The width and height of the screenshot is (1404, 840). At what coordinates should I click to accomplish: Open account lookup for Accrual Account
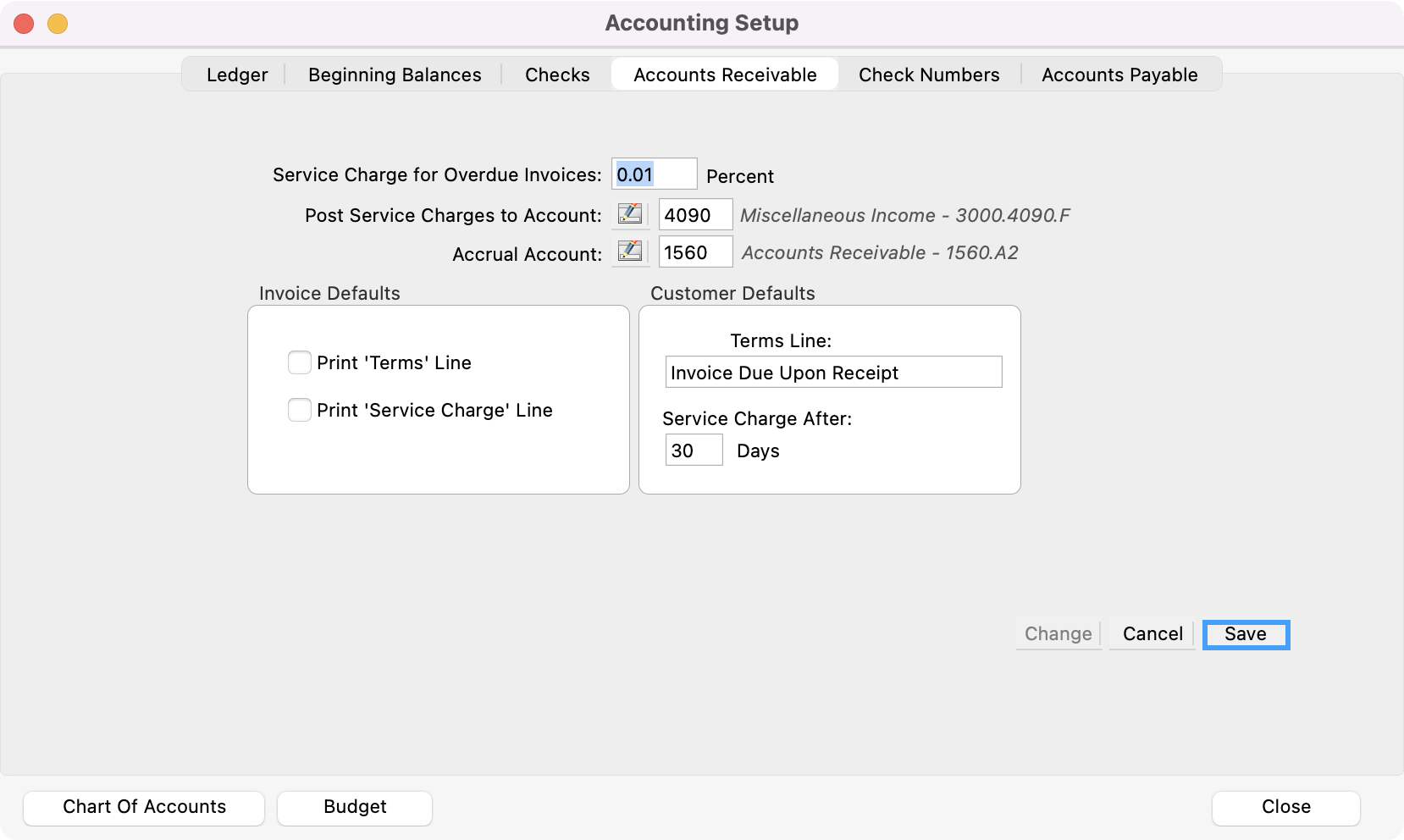[x=629, y=251]
